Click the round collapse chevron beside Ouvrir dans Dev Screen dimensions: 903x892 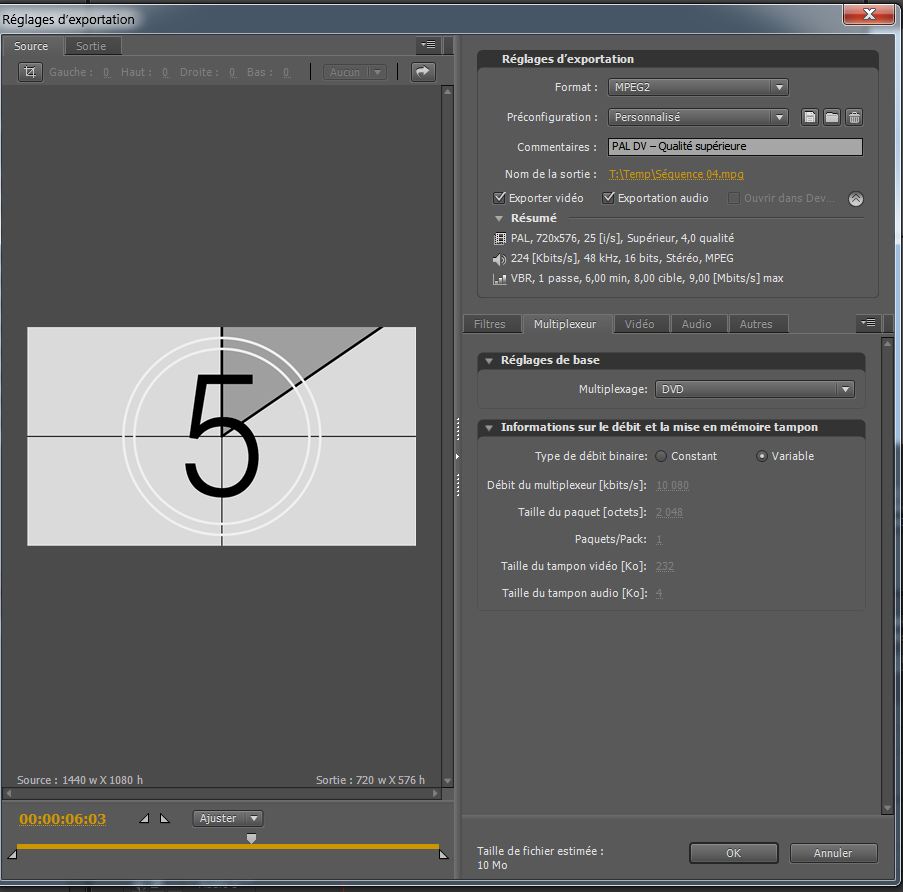[855, 199]
